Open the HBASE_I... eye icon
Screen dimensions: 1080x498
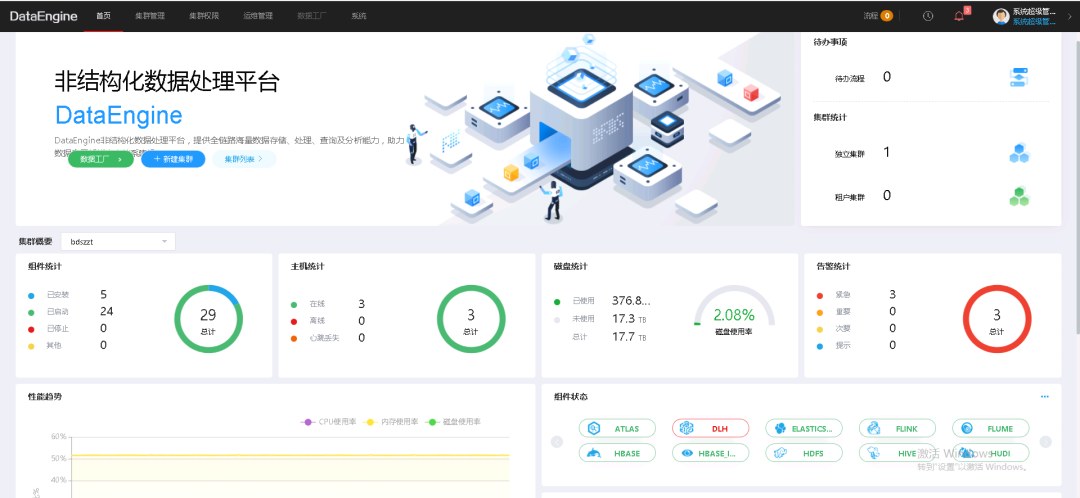click(x=686, y=453)
